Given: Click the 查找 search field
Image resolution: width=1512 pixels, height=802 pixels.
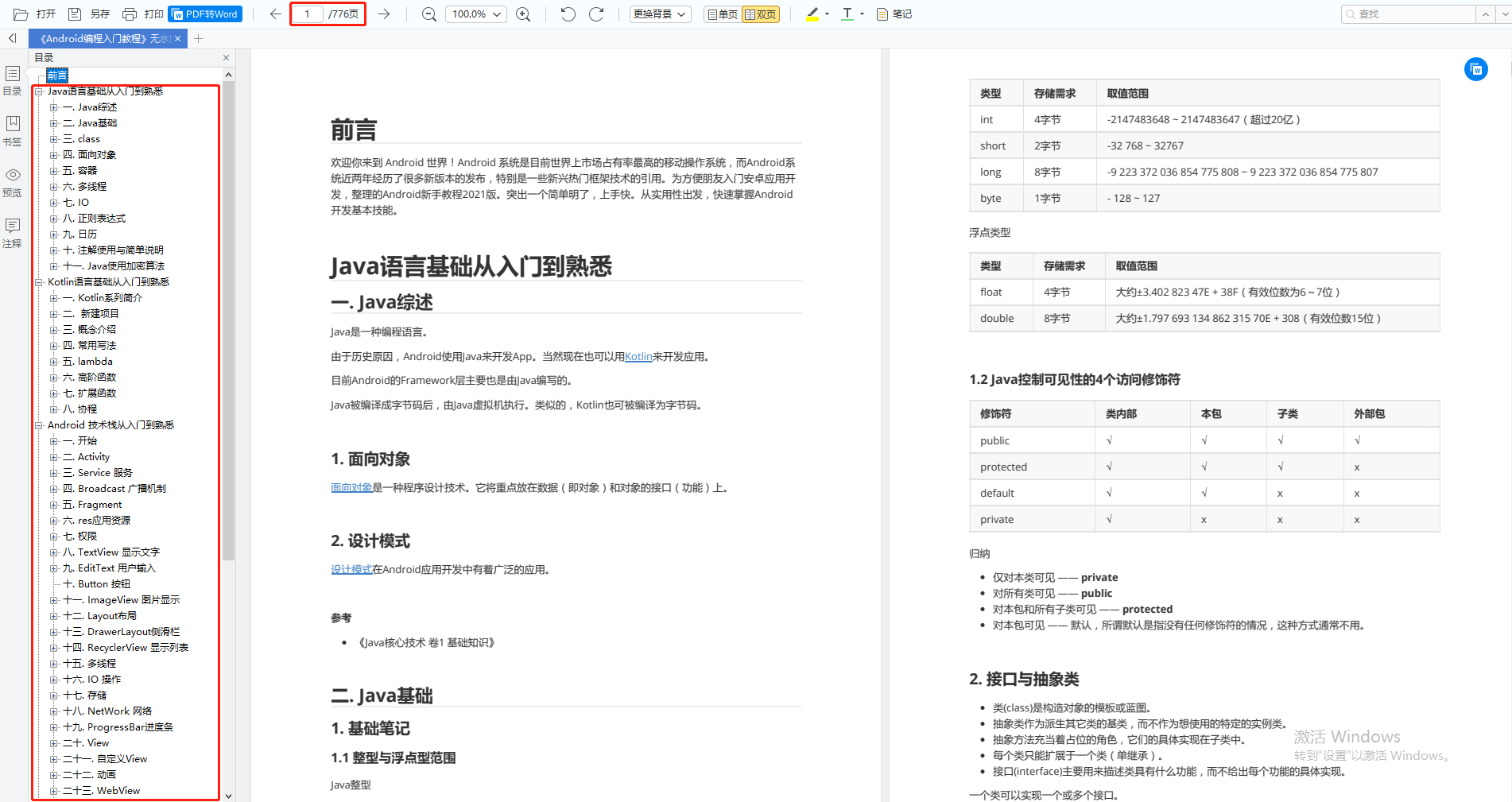Looking at the screenshot, I should click(x=1408, y=14).
